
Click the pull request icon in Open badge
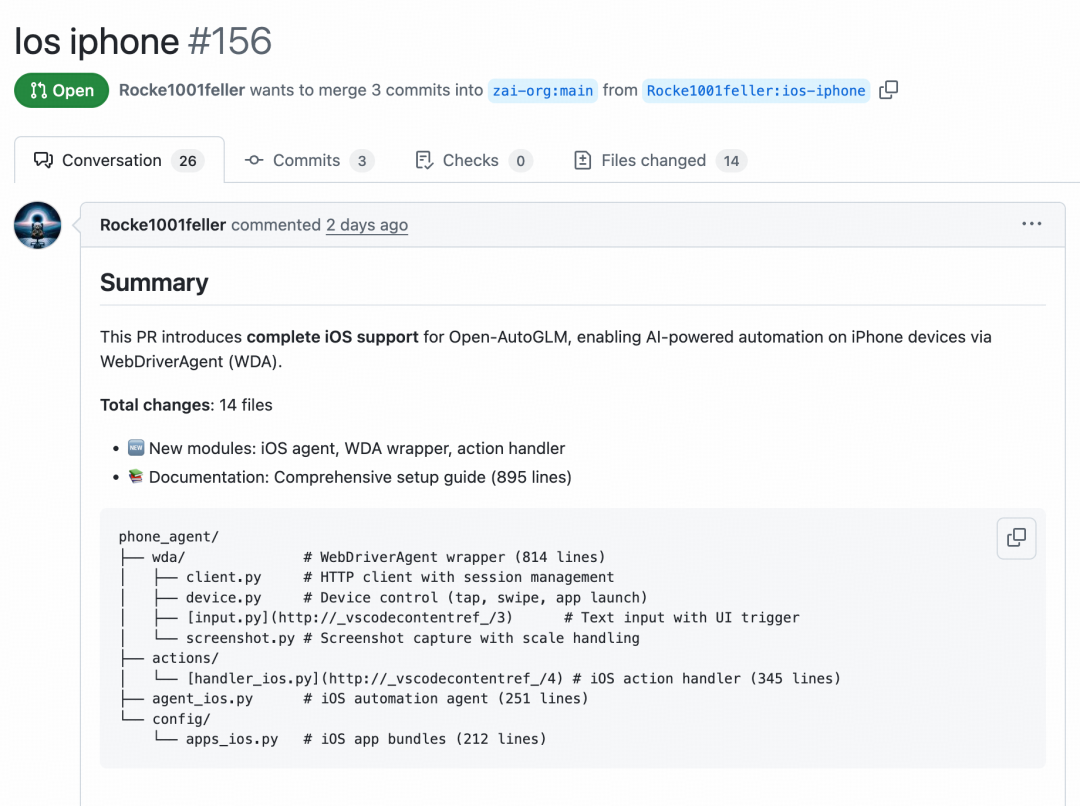(x=39, y=90)
